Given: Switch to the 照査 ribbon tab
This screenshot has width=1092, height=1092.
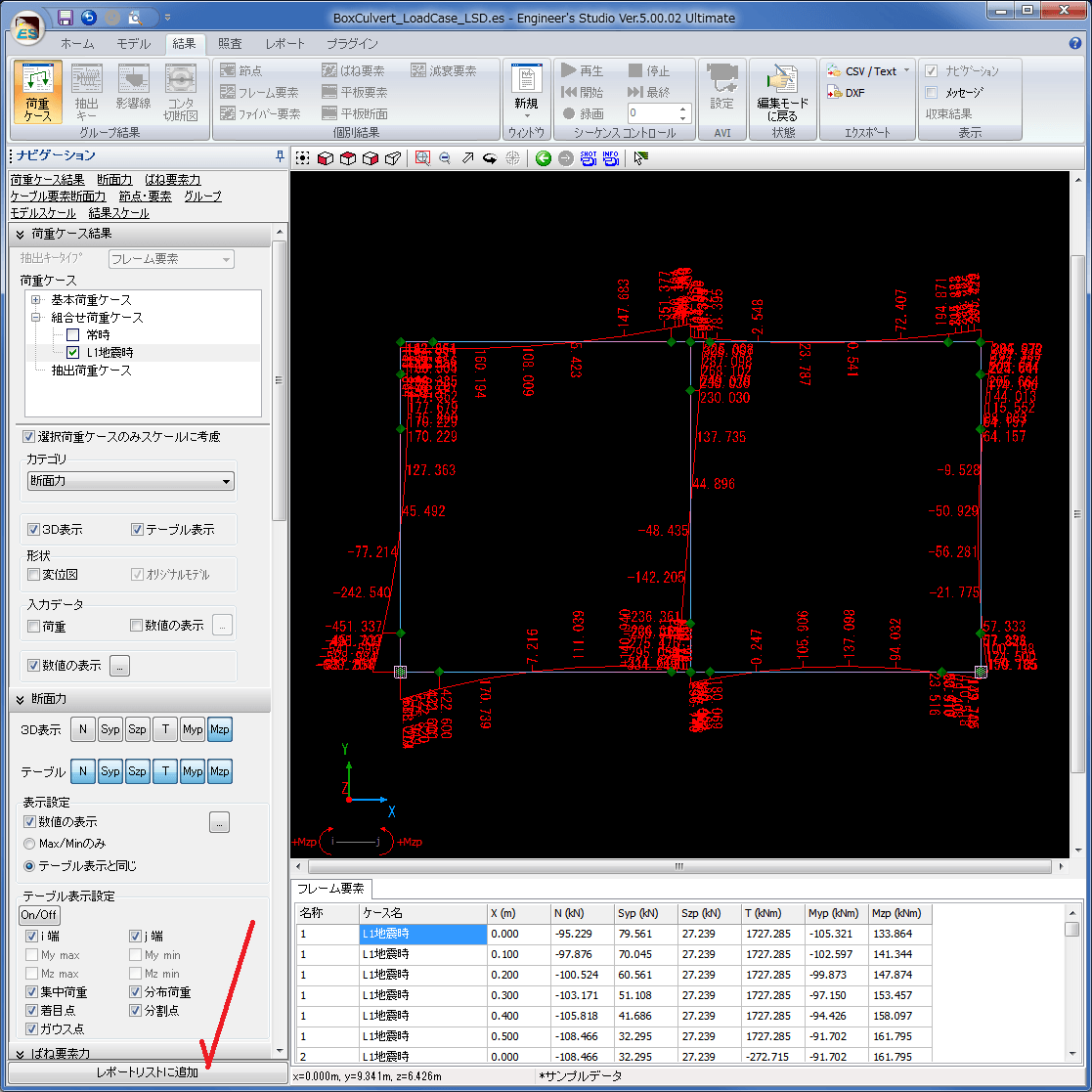Looking at the screenshot, I should click(x=230, y=44).
